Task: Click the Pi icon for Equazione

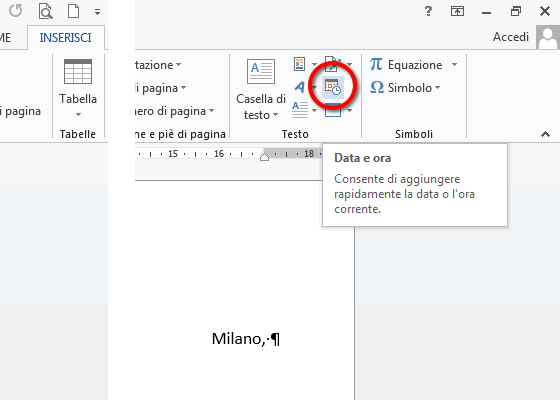Action: [376, 64]
